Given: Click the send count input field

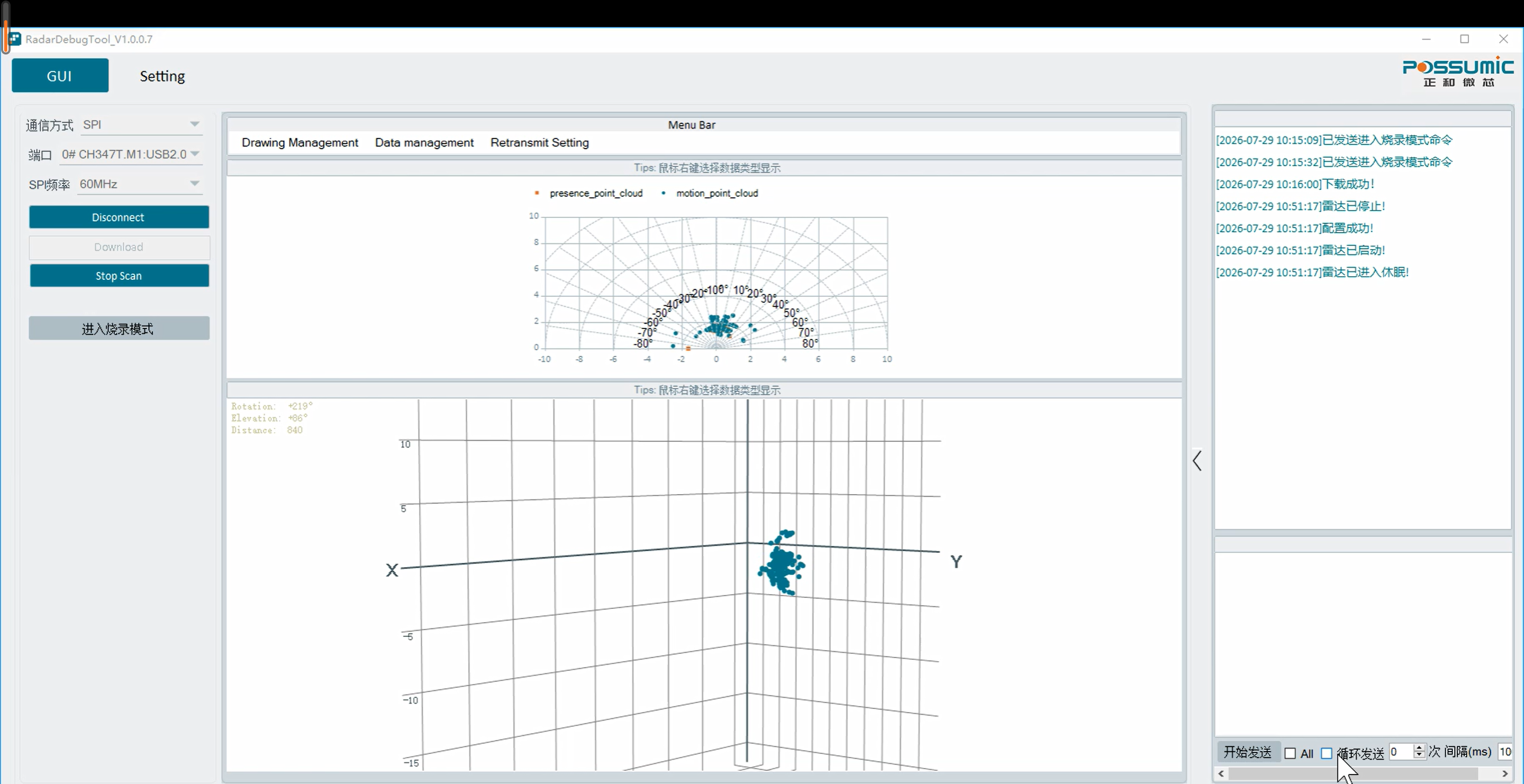Looking at the screenshot, I should point(1401,752).
